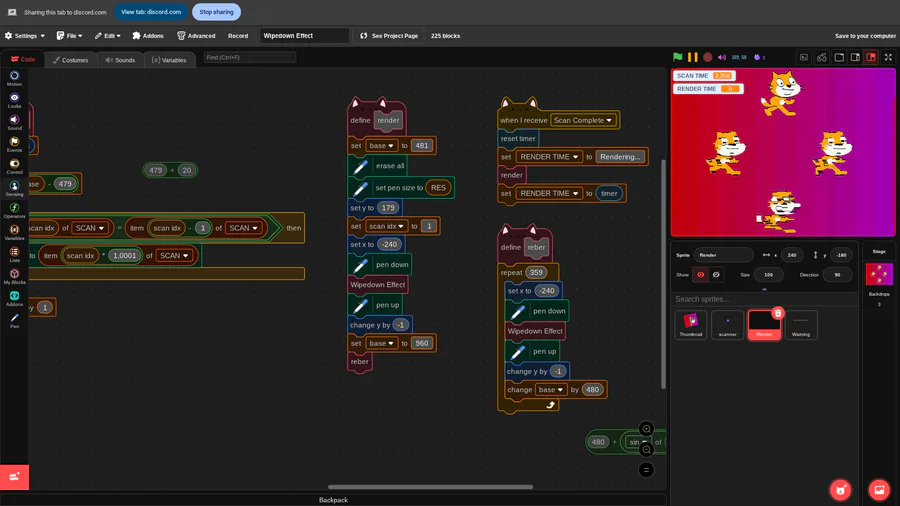Click the project title field Wipedown Effect
900x506 pixels.
304,36
